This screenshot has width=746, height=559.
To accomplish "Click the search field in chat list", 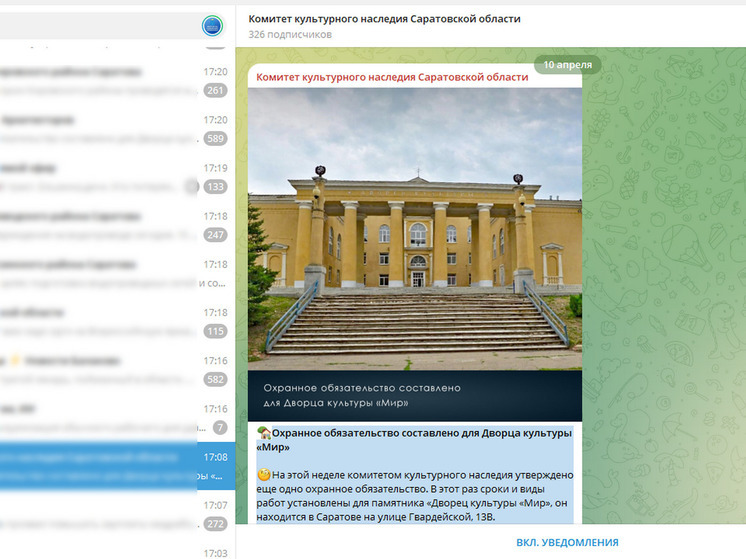I will 98,26.
